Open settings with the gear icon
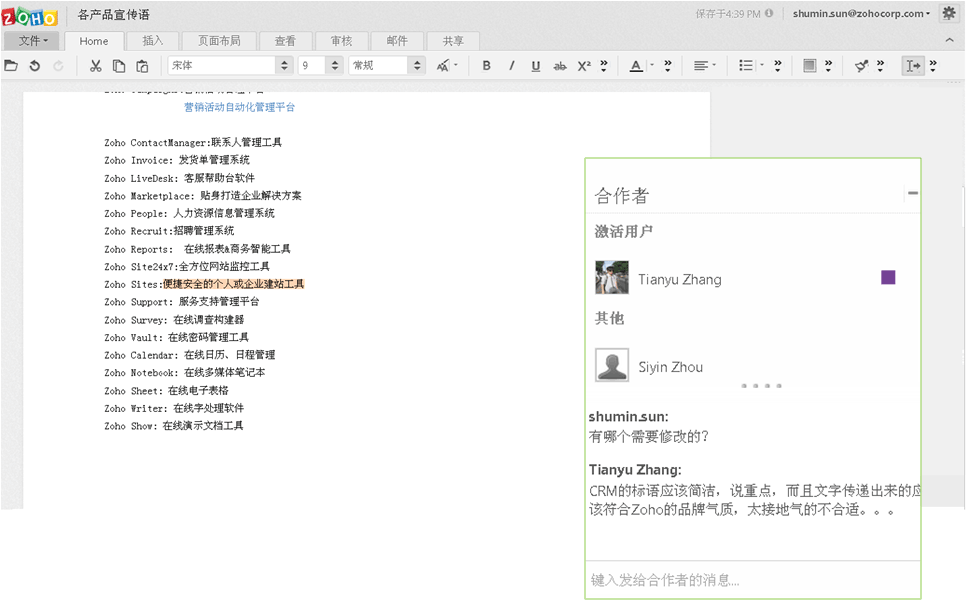The height and width of the screenshot is (604, 966). pos(948,13)
